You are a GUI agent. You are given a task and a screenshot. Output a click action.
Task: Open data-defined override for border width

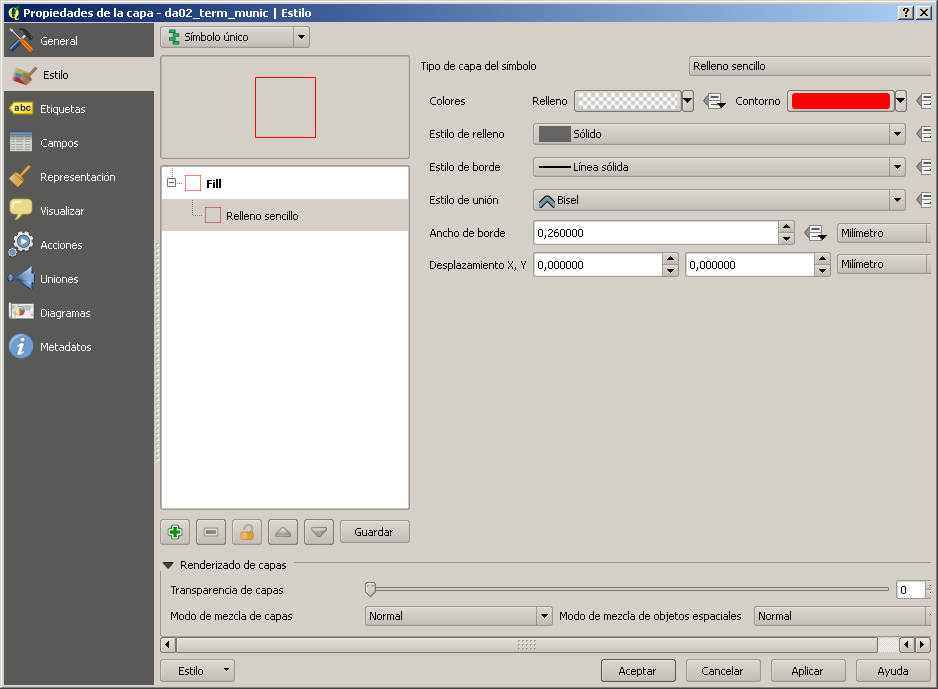pyautogui.click(x=815, y=233)
